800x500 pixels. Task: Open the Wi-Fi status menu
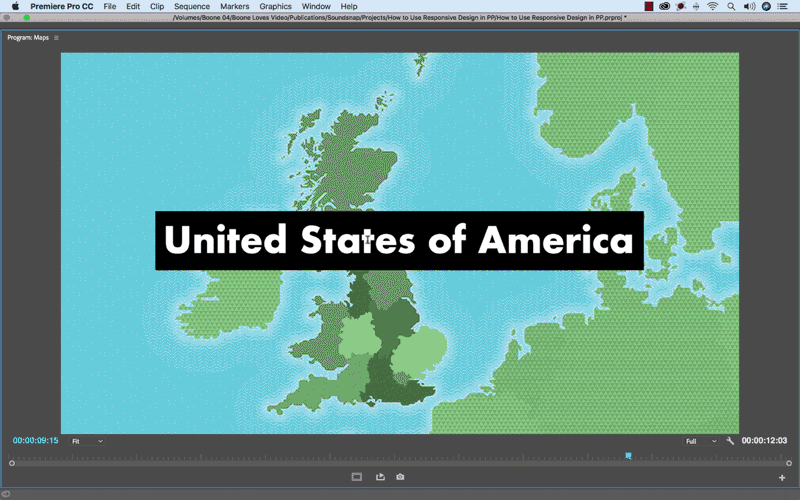click(x=712, y=6)
